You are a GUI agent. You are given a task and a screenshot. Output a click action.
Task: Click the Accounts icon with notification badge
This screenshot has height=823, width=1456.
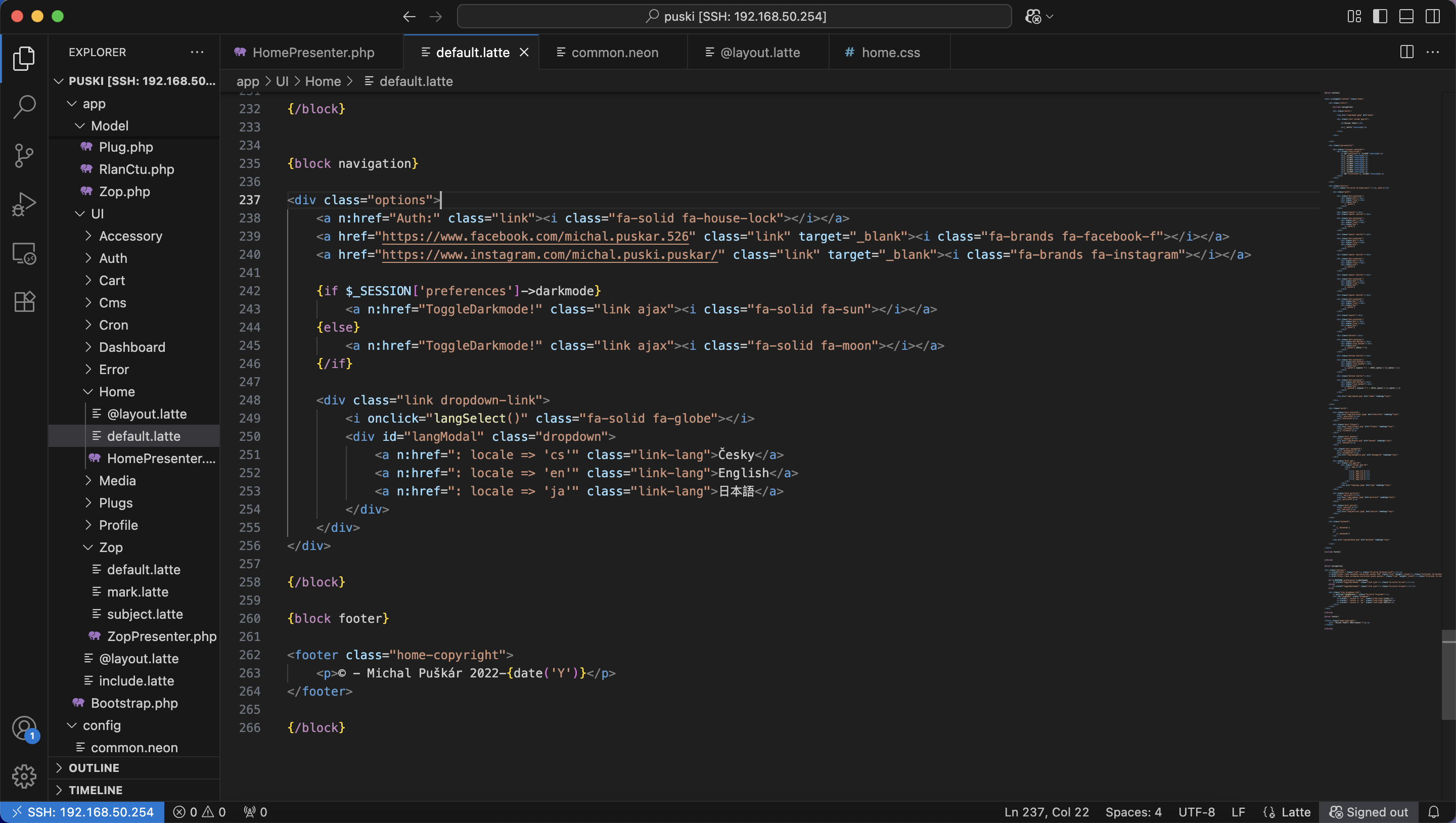(24, 728)
